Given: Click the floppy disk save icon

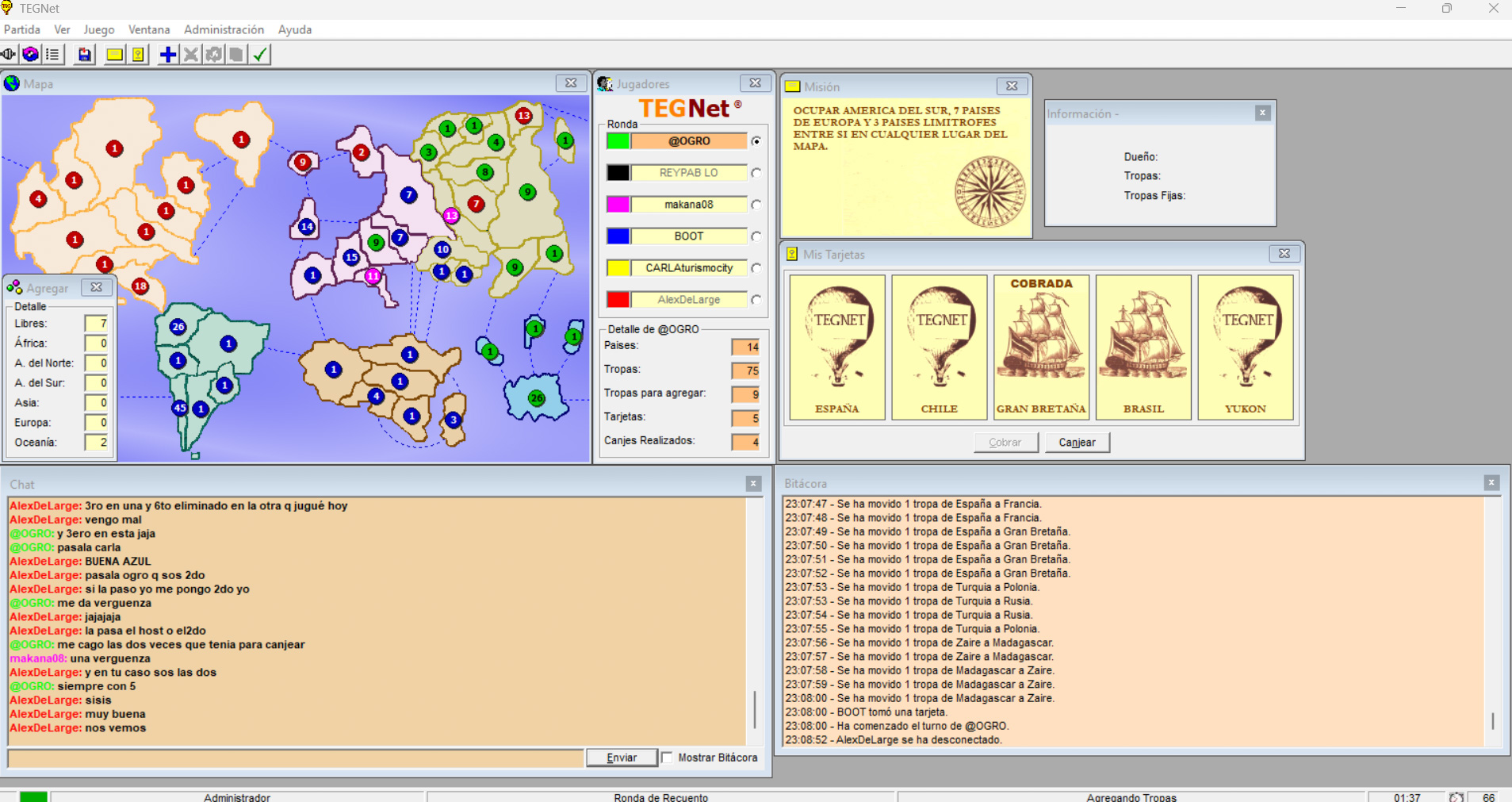Looking at the screenshot, I should (84, 55).
